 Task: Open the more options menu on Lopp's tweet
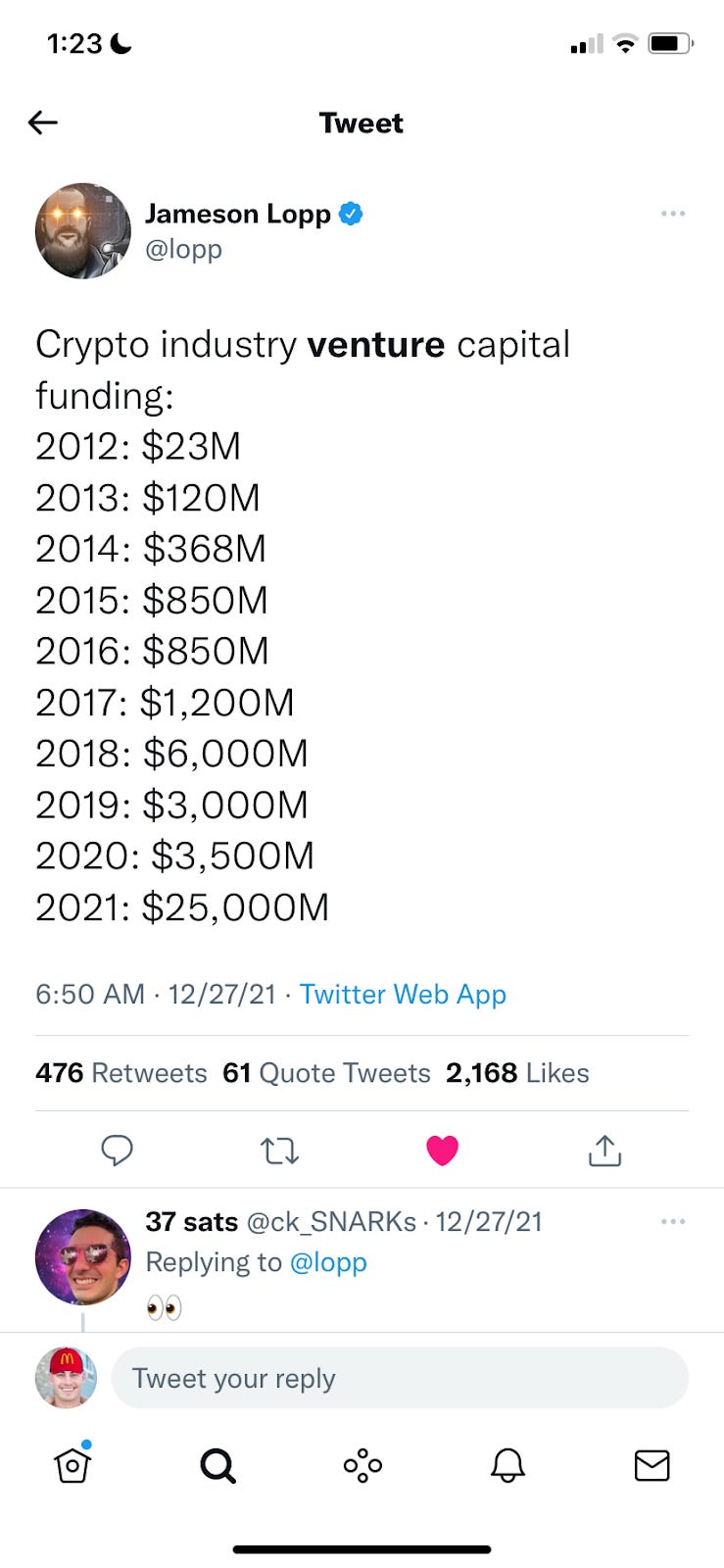click(673, 214)
